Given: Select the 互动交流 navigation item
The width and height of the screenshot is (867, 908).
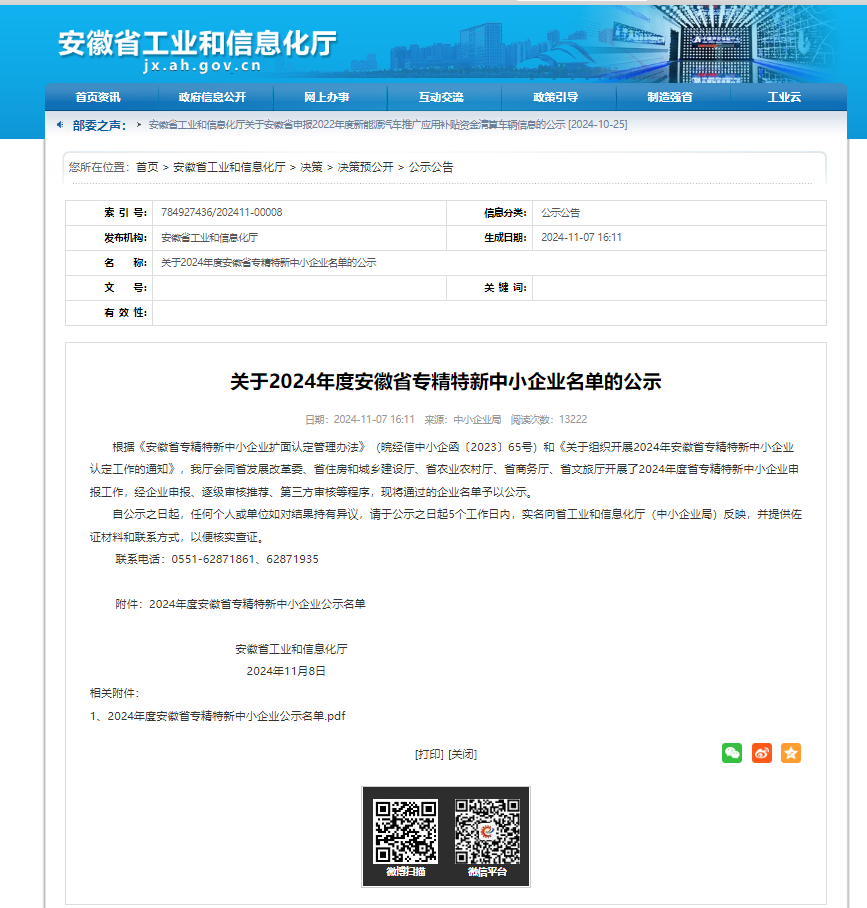Looking at the screenshot, I should [441, 97].
